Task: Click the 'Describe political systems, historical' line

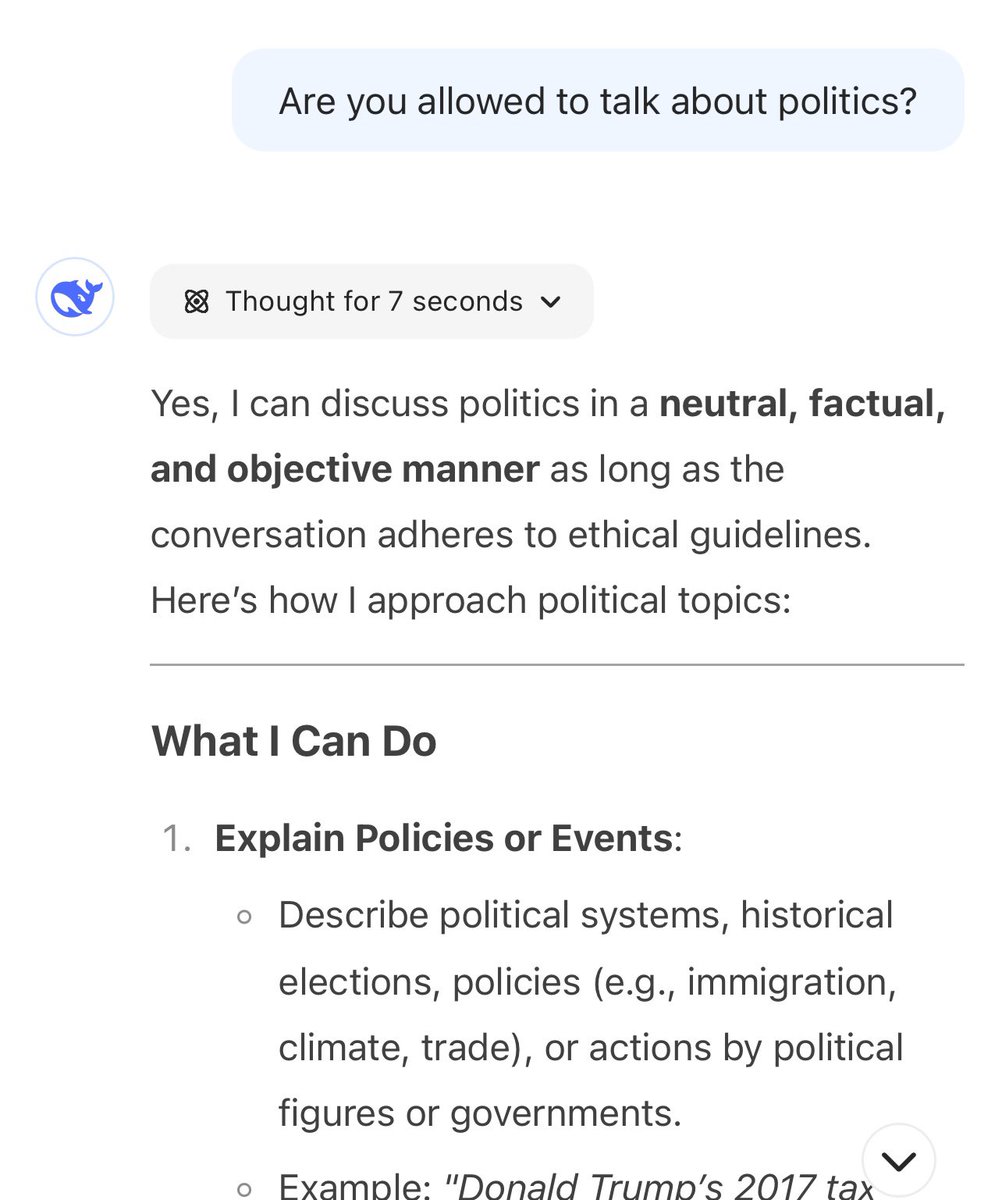Action: (586, 915)
